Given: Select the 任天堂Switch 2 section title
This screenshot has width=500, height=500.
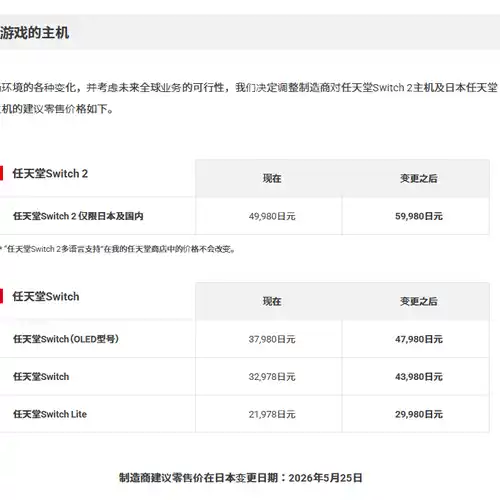Looking at the screenshot, I should click(x=50, y=173).
